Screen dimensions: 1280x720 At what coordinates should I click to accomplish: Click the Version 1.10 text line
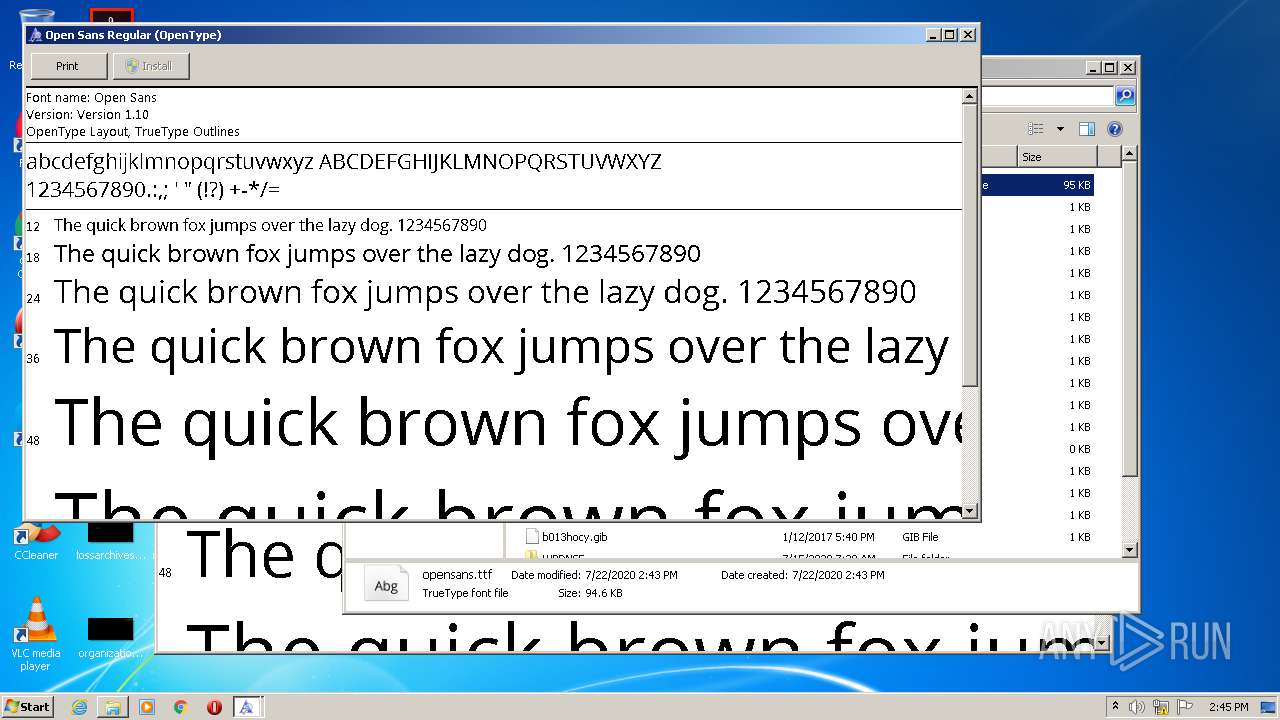tap(87, 115)
